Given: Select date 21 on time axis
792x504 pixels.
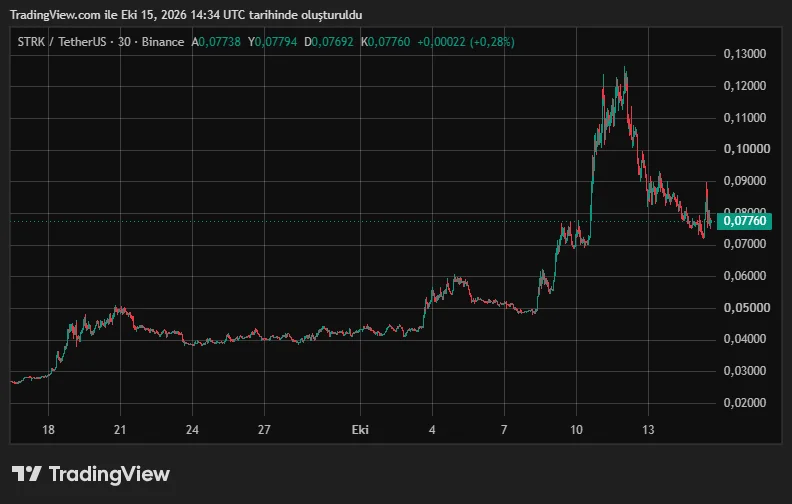Looking at the screenshot, I should (120, 430).
